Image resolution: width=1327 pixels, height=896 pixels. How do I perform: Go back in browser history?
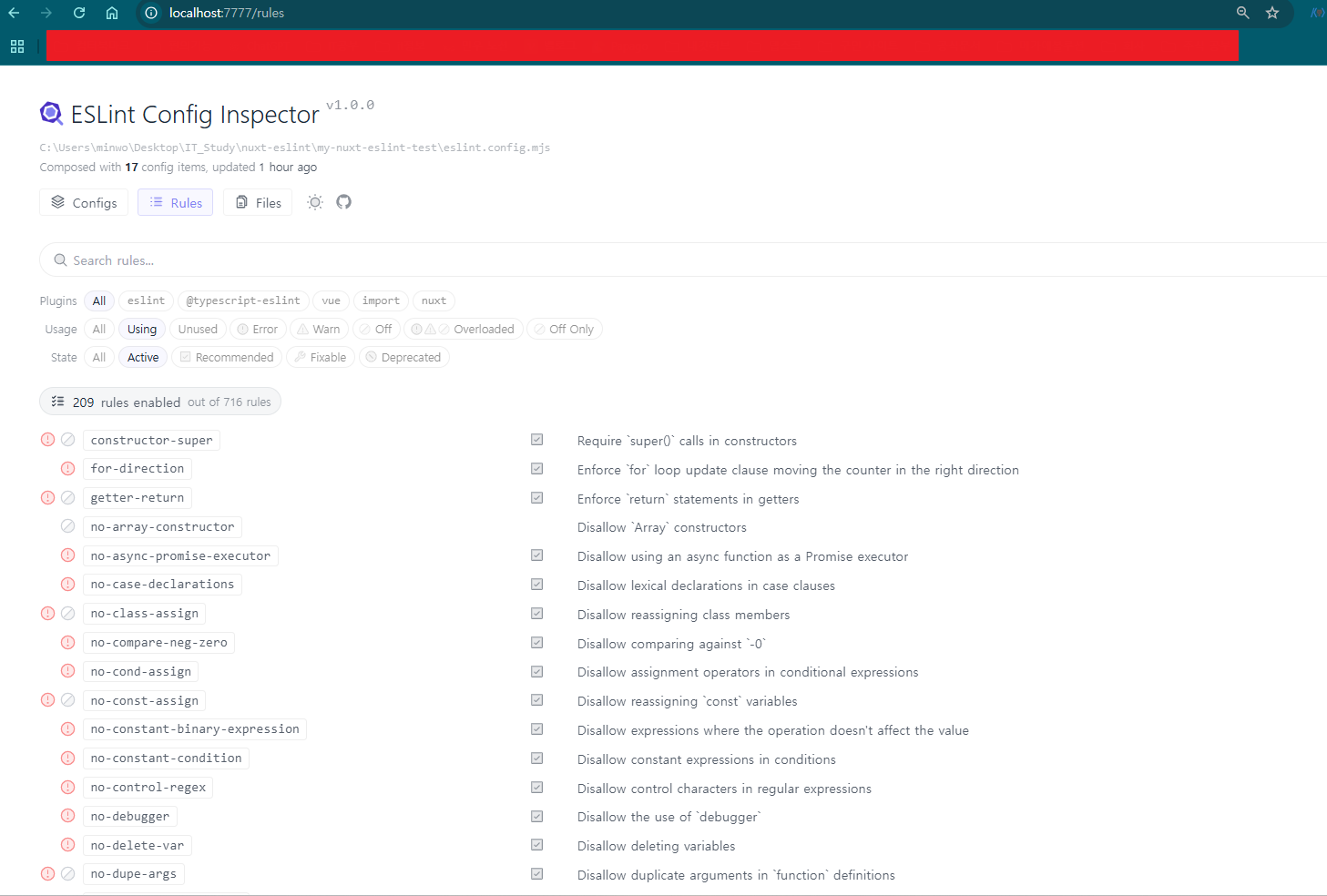(14, 13)
